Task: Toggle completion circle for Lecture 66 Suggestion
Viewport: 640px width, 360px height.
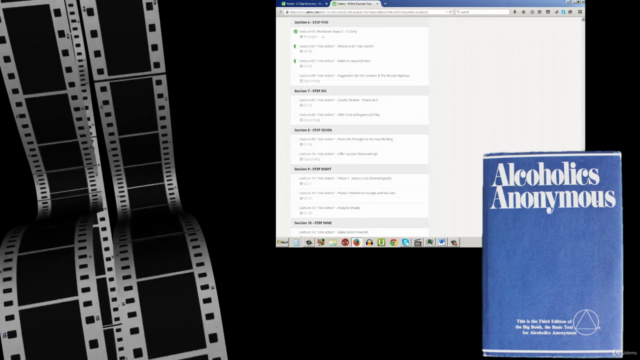Action: coord(296,76)
